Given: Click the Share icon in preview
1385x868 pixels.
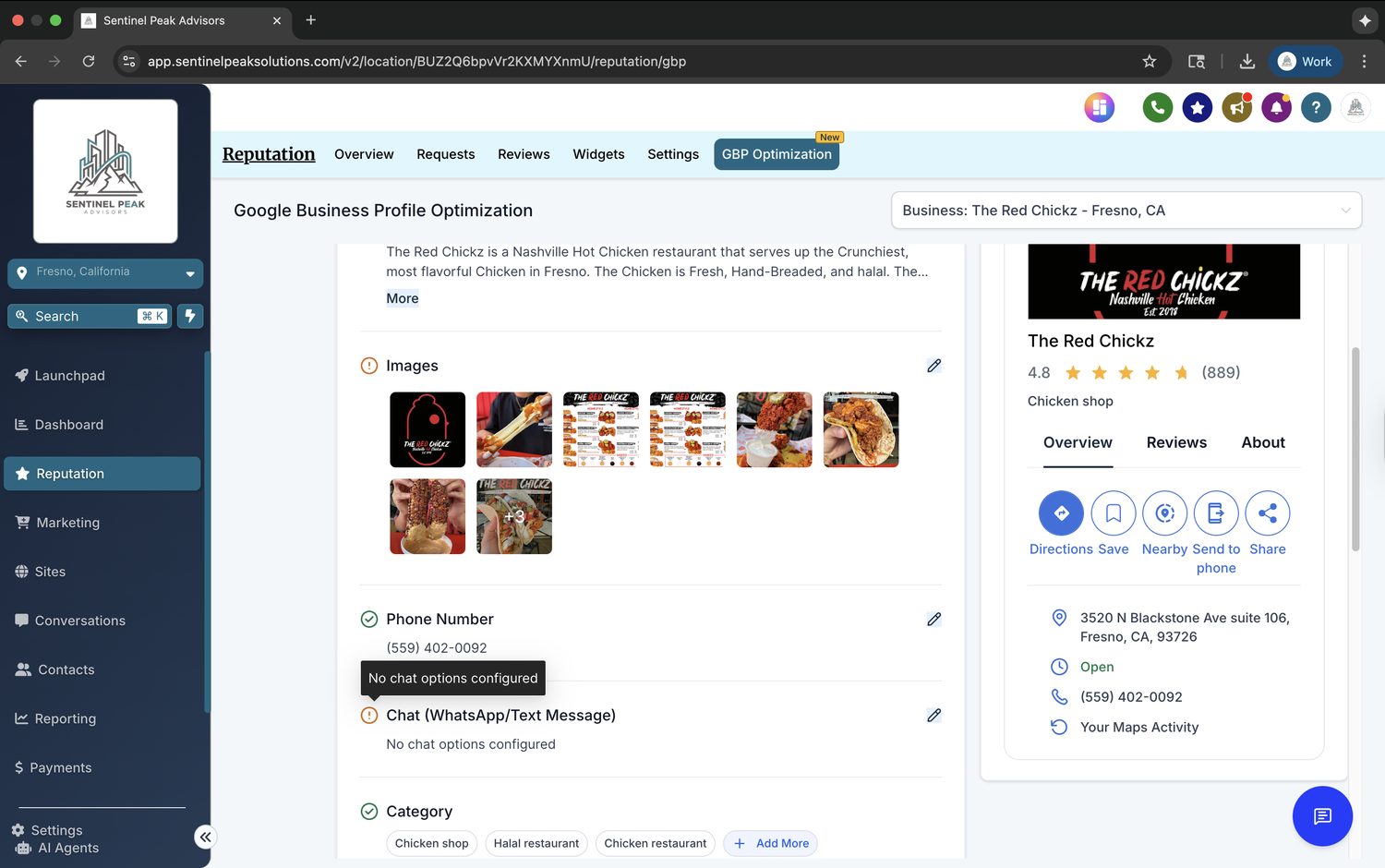Looking at the screenshot, I should click(1268, 513).
